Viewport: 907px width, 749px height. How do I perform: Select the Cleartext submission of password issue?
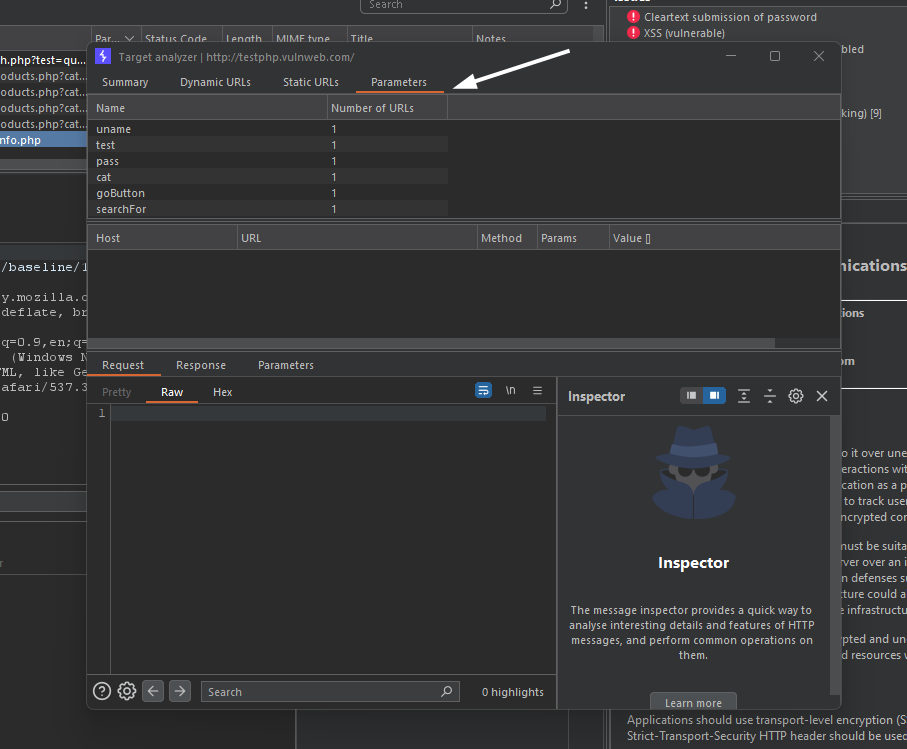[x=731, y=17]
